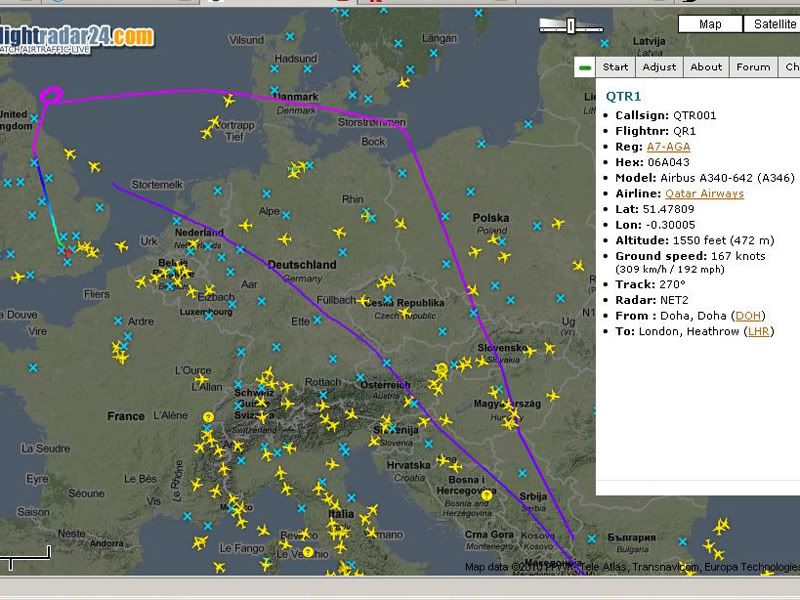Screen dimensions: 800x600
Task: Click the Polska country label
Action: pos(491,218)
